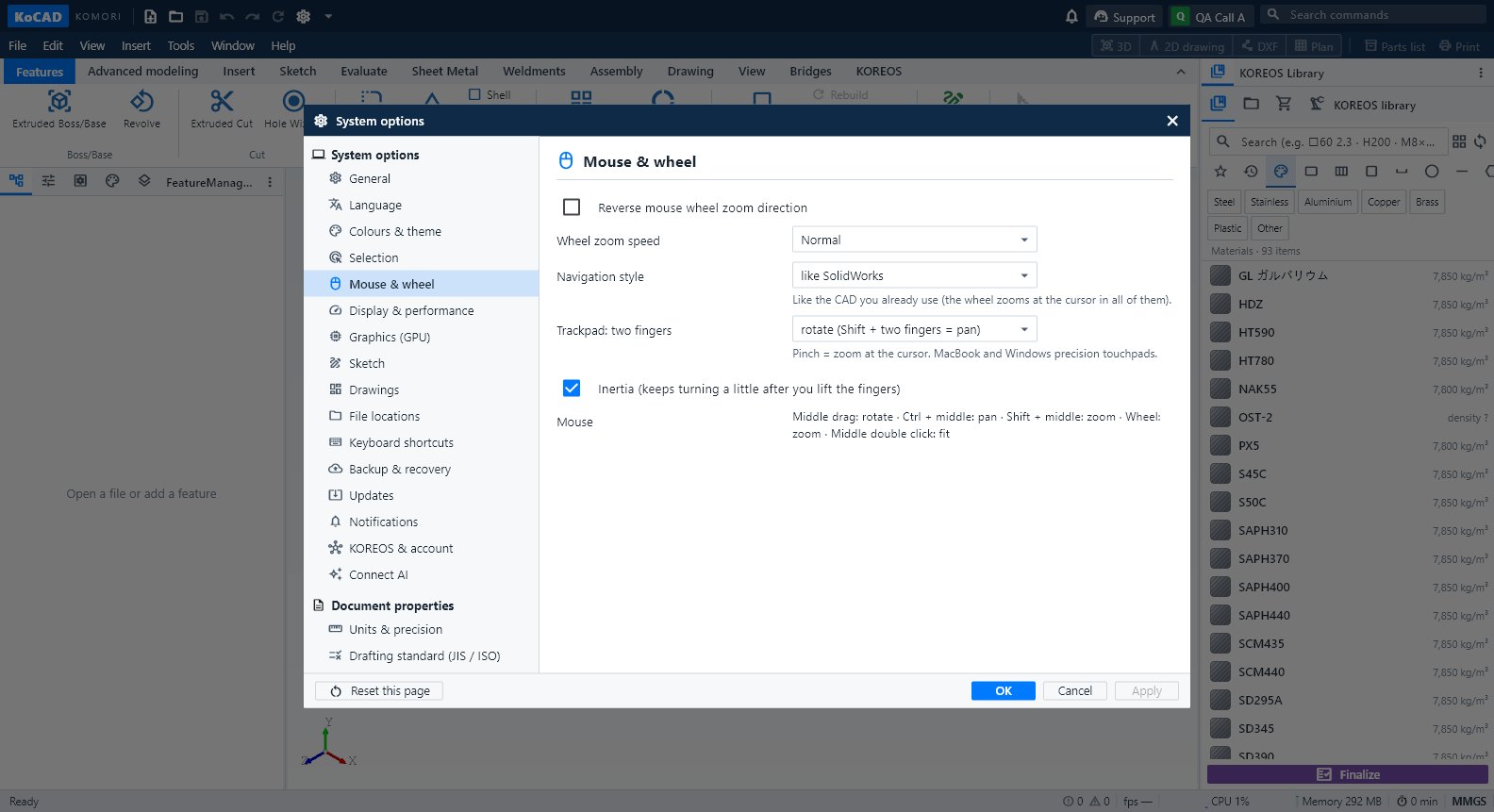1494x812 pixels.
Task: Select the Colours & theme option
Action: click(x=421, y=231)
